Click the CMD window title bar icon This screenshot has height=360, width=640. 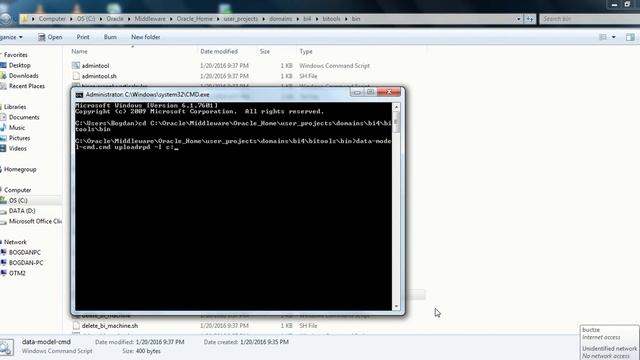pyautogui.click(x=79, y=95)
